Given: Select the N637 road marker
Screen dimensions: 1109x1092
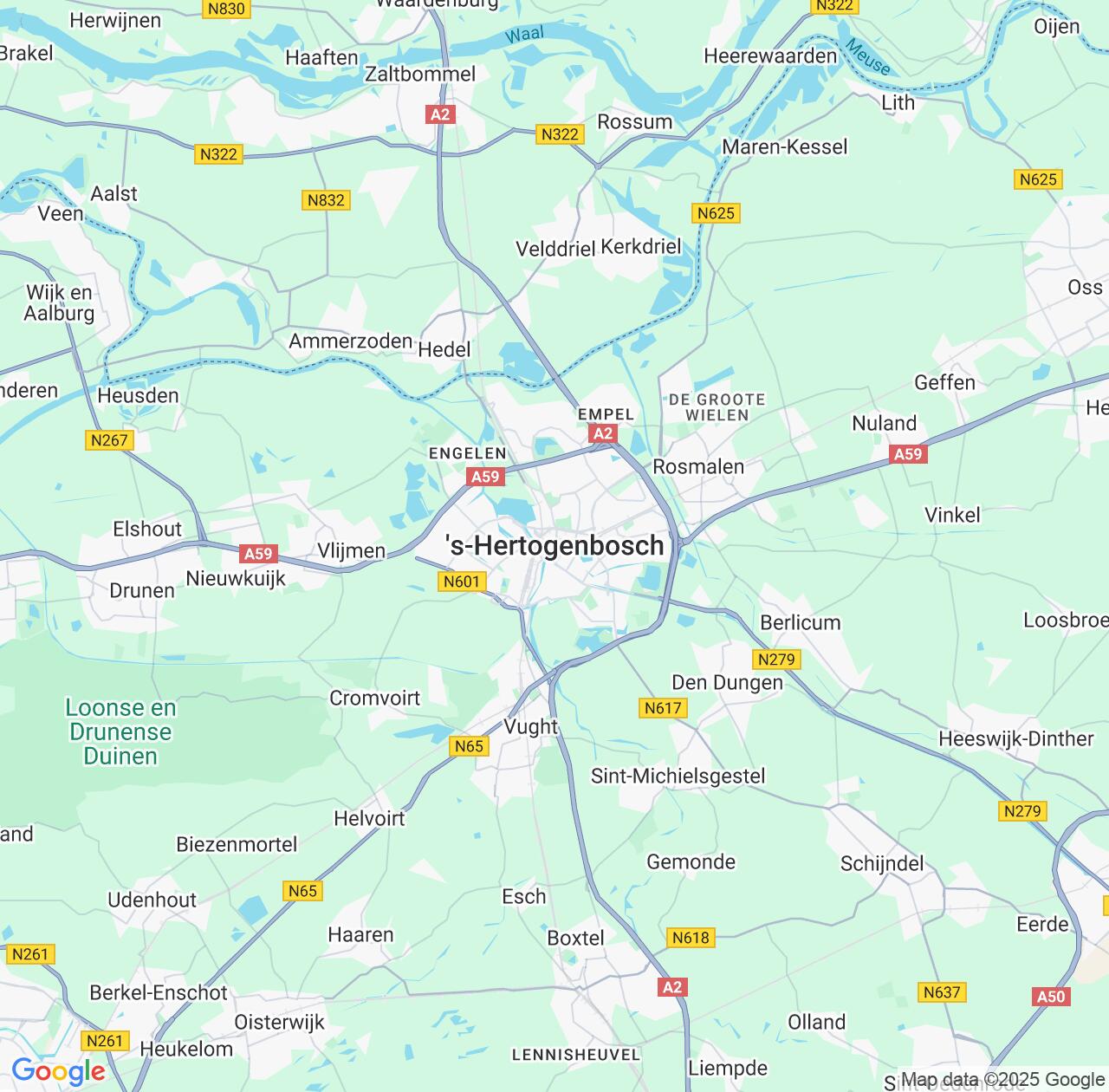Looking at the screenshot, I should point(942,992).
